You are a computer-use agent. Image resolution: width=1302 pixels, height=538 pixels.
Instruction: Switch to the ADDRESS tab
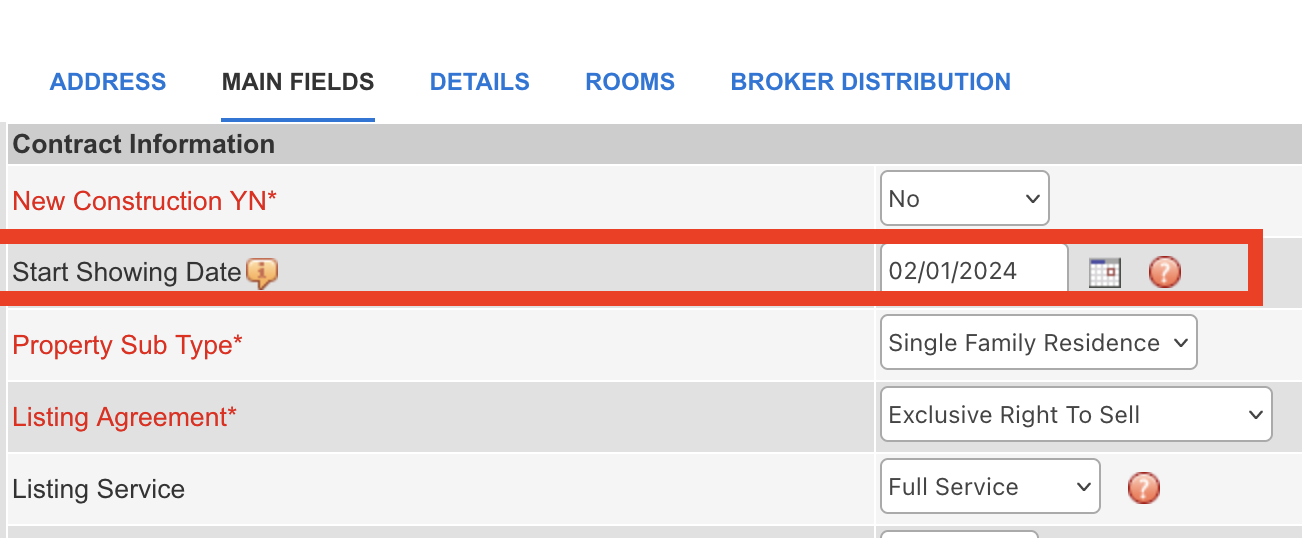point(108,82)
